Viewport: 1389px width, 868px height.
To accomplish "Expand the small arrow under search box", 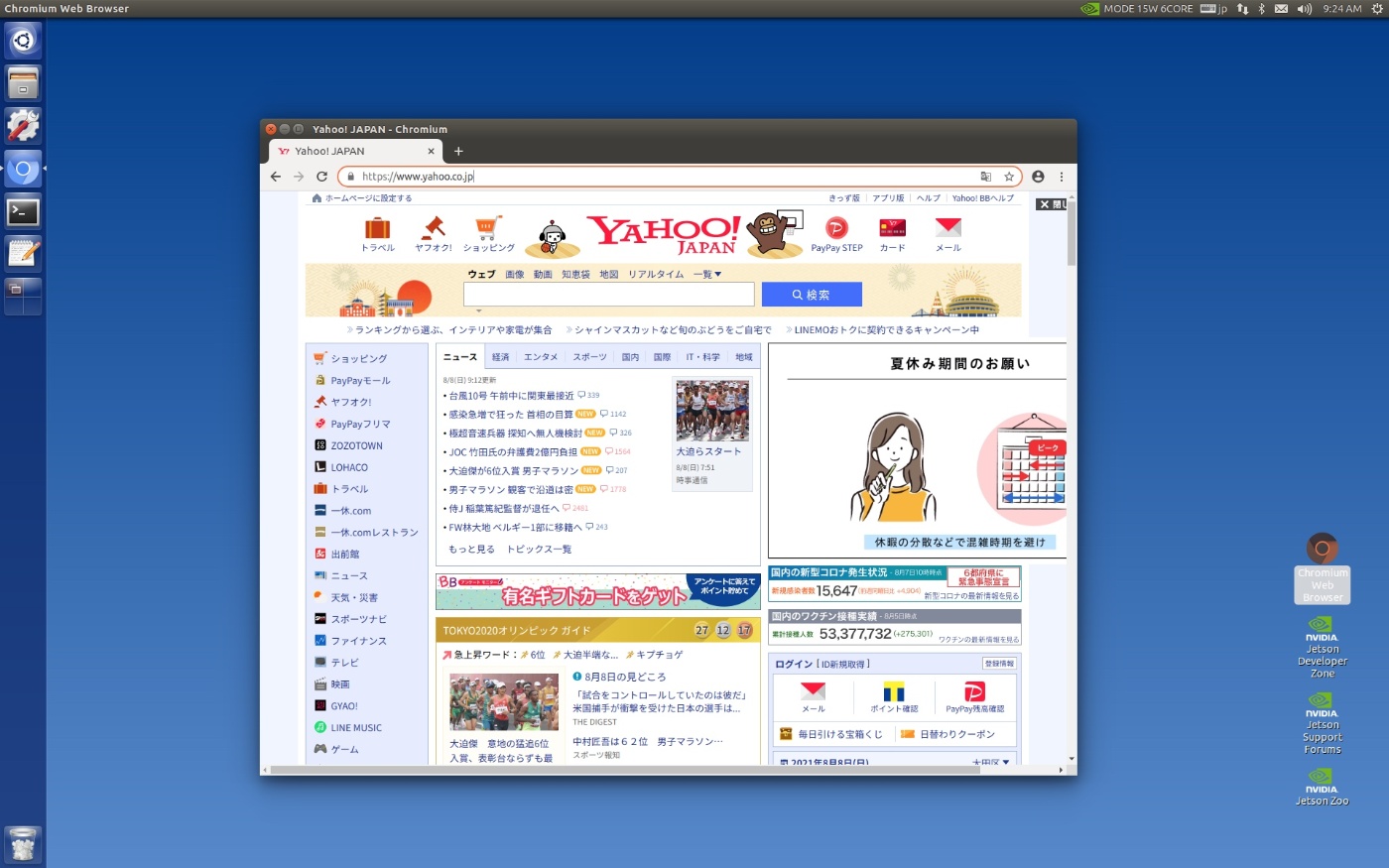I will [479, 310].
